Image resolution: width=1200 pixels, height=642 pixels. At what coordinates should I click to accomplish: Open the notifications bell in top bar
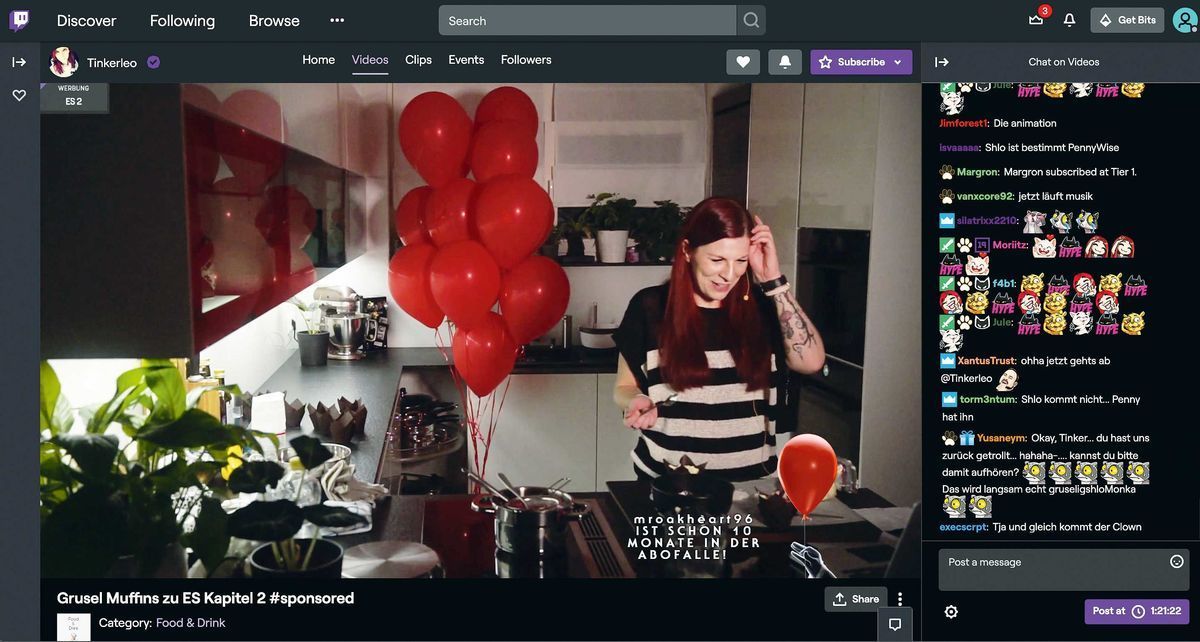click(1069, 20)
